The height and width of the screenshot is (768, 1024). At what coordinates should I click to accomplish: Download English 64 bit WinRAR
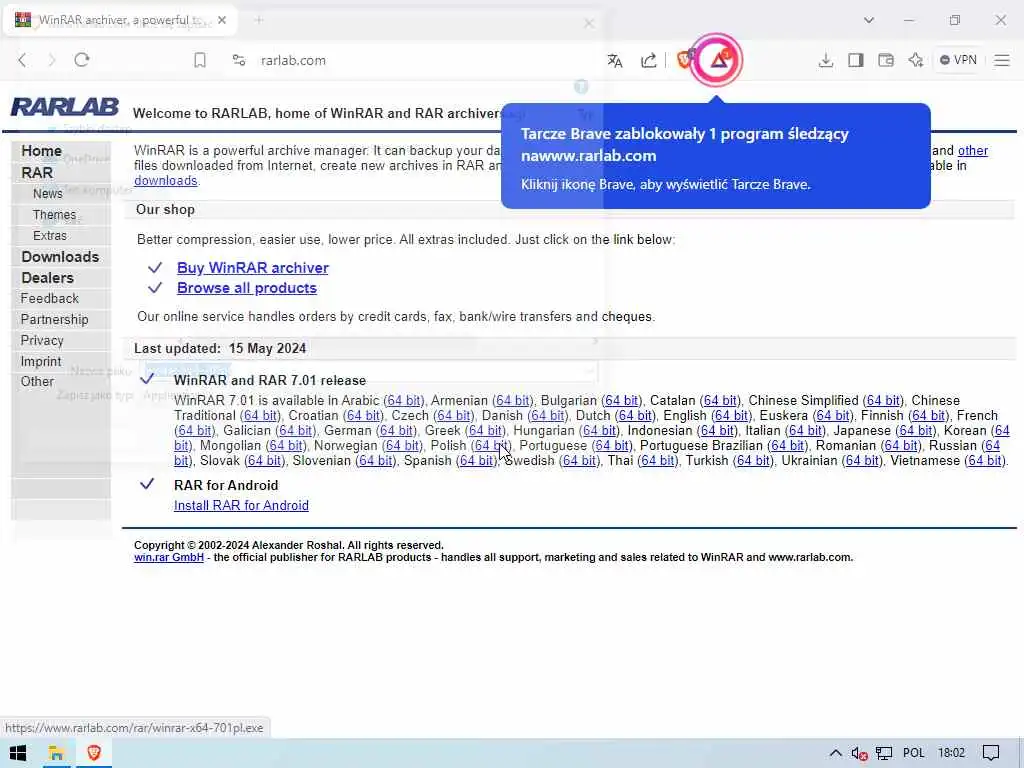point(731,415)
